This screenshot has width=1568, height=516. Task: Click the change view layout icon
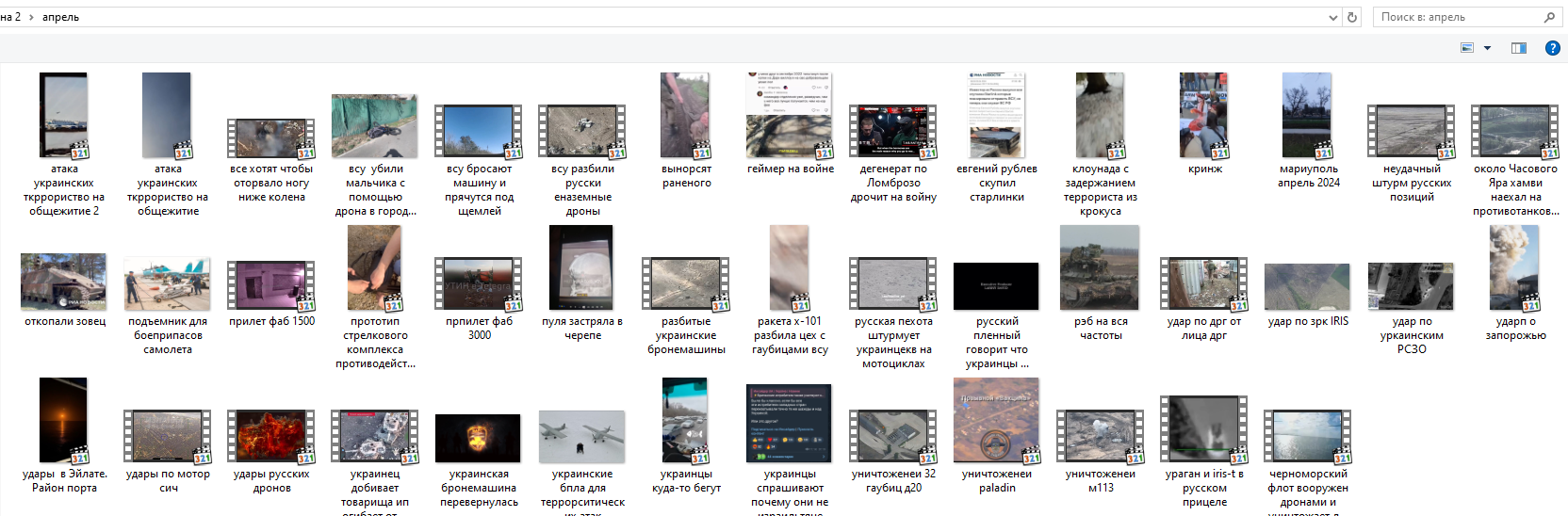(1467, 48)
